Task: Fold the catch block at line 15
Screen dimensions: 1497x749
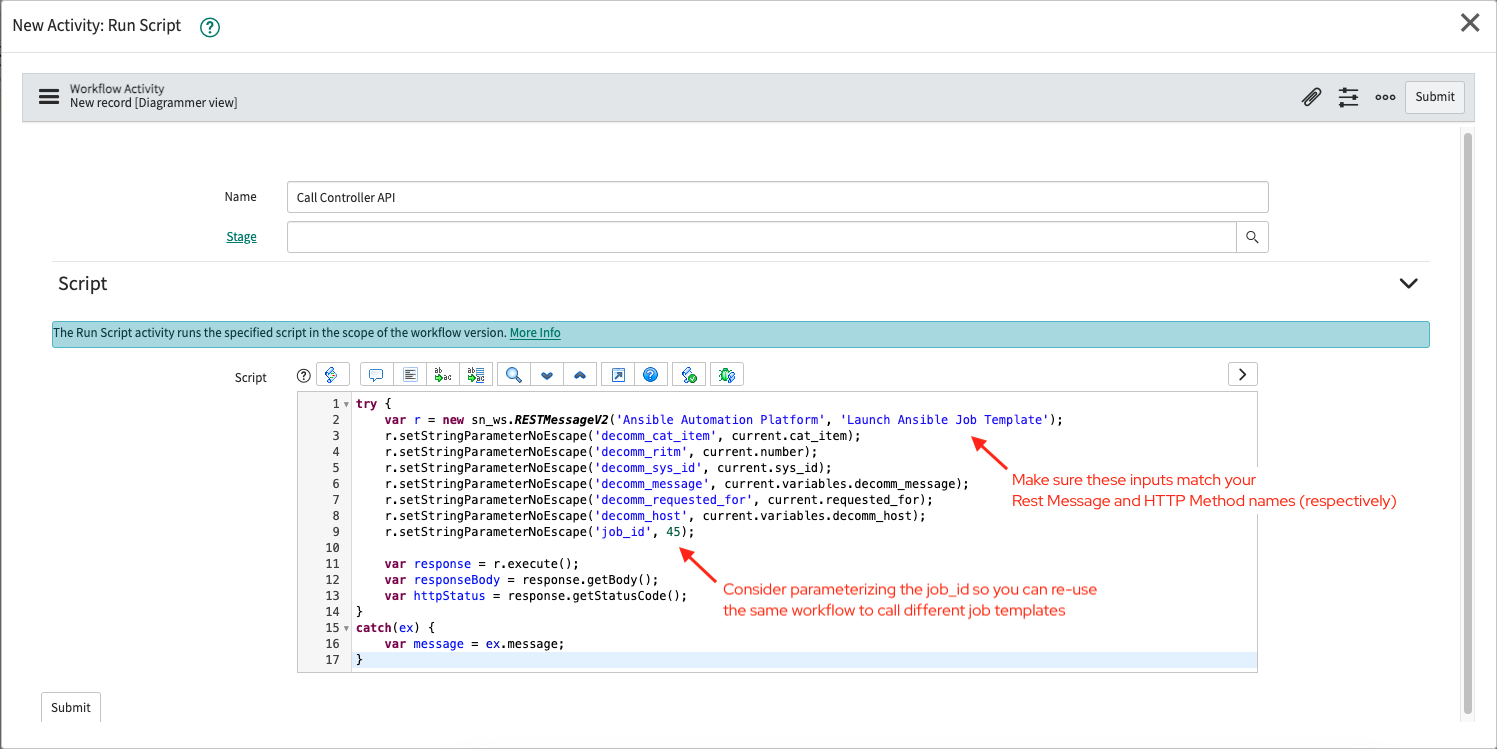Action: (x=346, y=628)
